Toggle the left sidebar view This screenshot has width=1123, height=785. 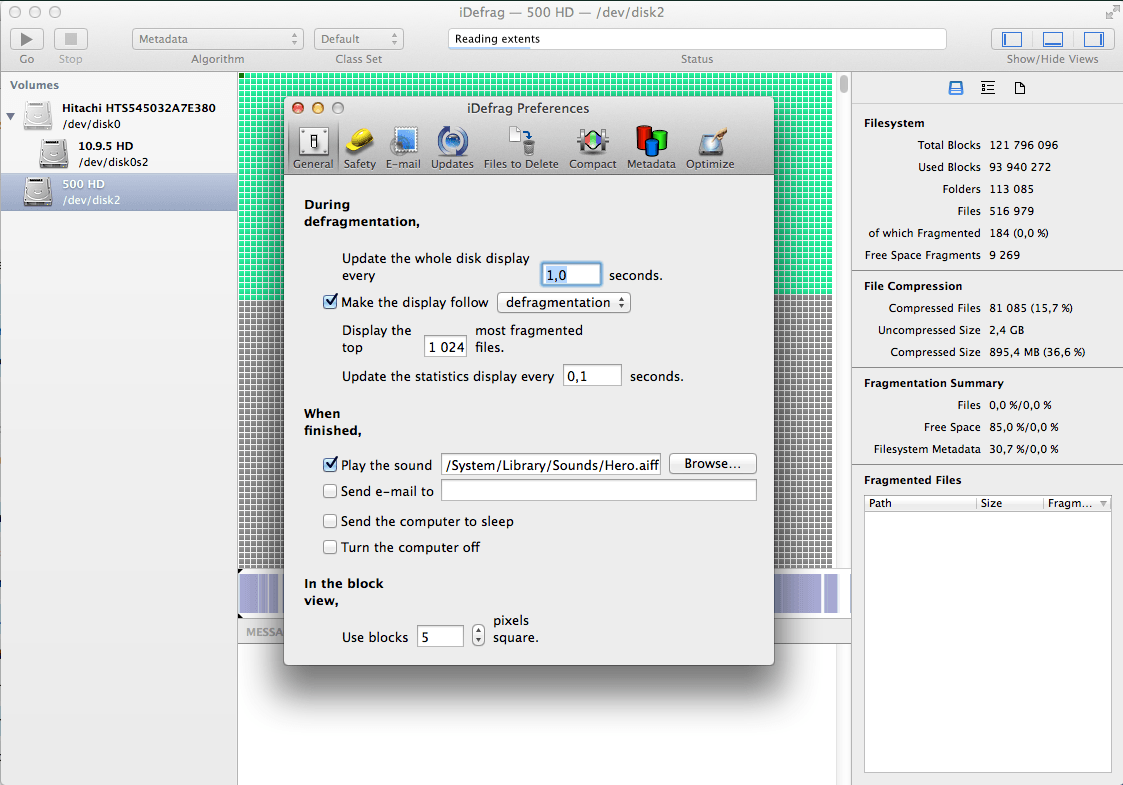(1011, 39)
